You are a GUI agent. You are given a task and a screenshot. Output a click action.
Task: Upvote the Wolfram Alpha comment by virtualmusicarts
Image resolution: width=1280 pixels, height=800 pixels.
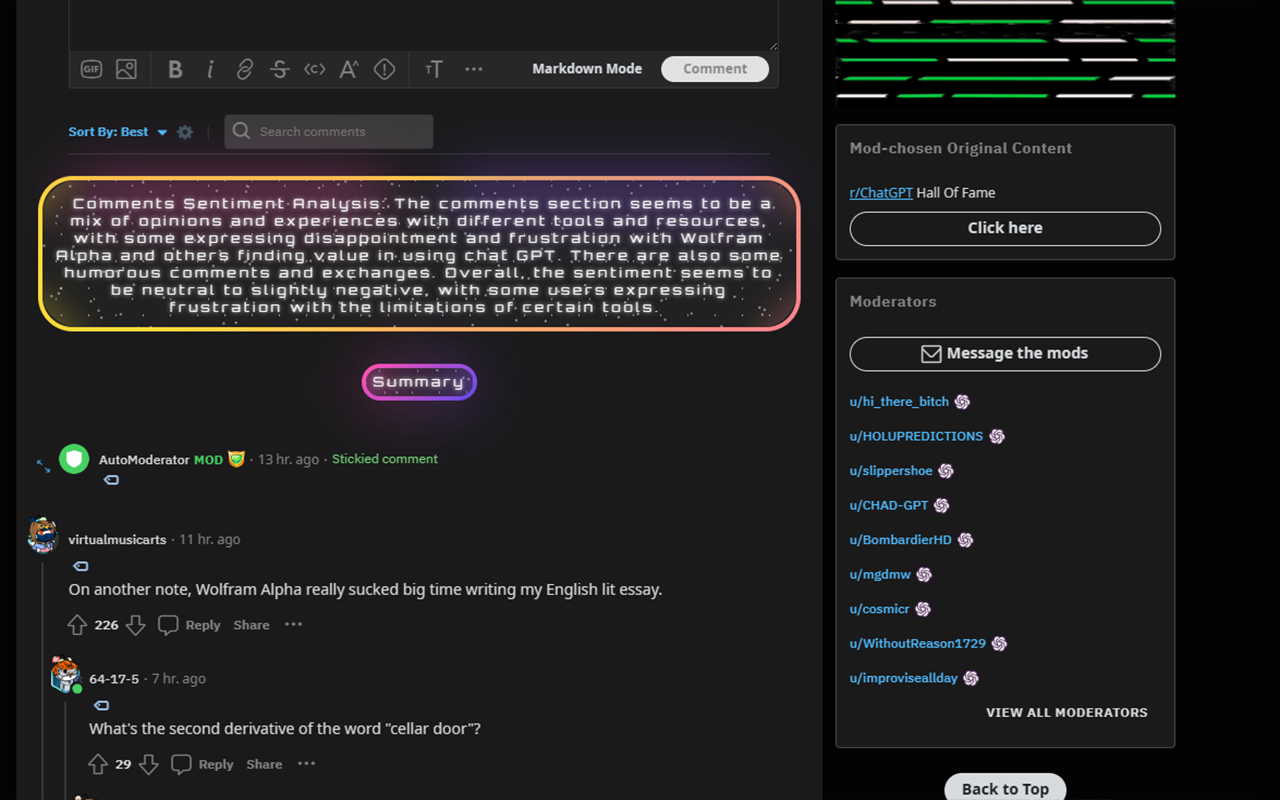coord(77,624)
